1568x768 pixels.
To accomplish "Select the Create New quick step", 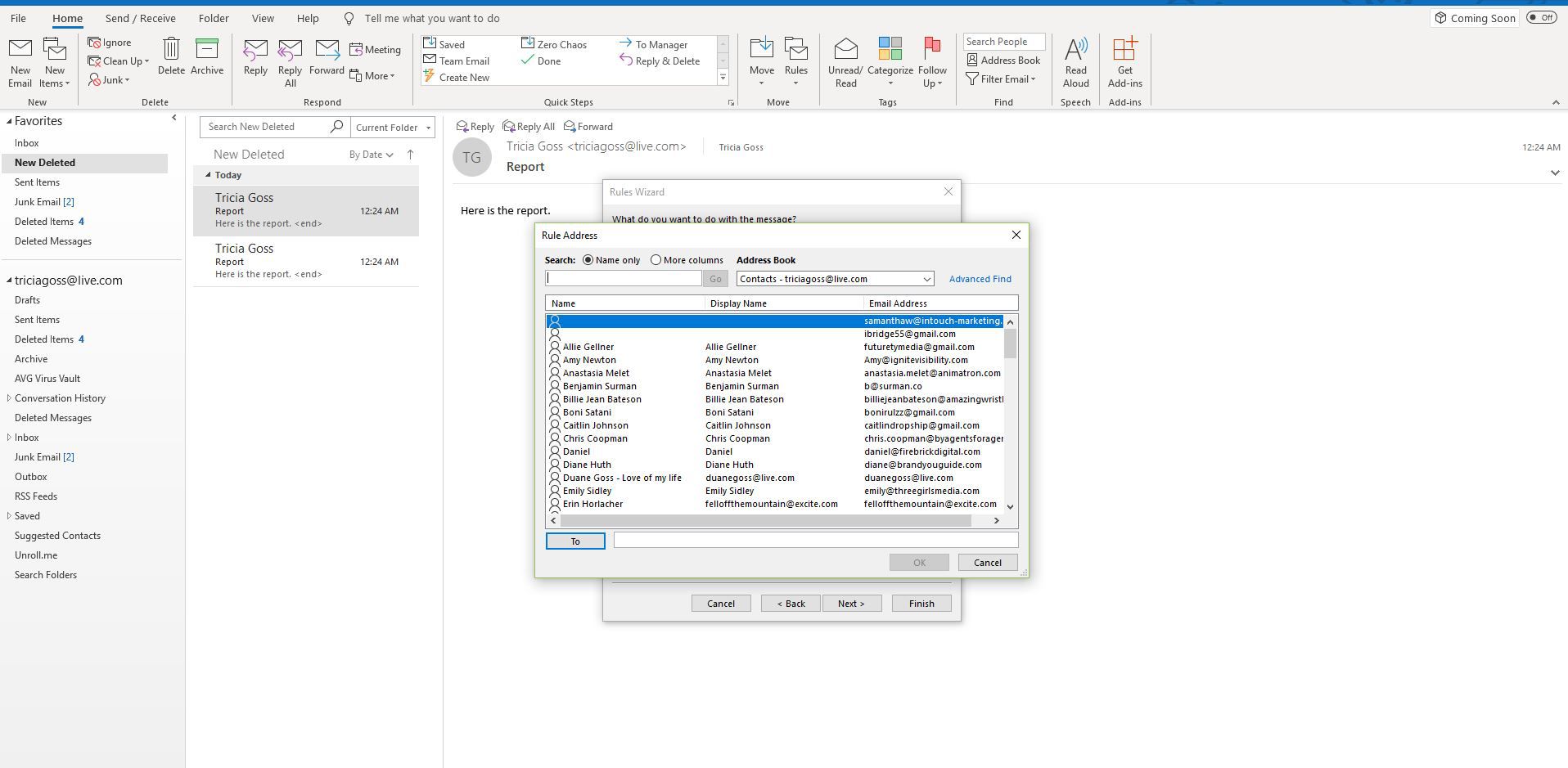I will tap(456, 77).
